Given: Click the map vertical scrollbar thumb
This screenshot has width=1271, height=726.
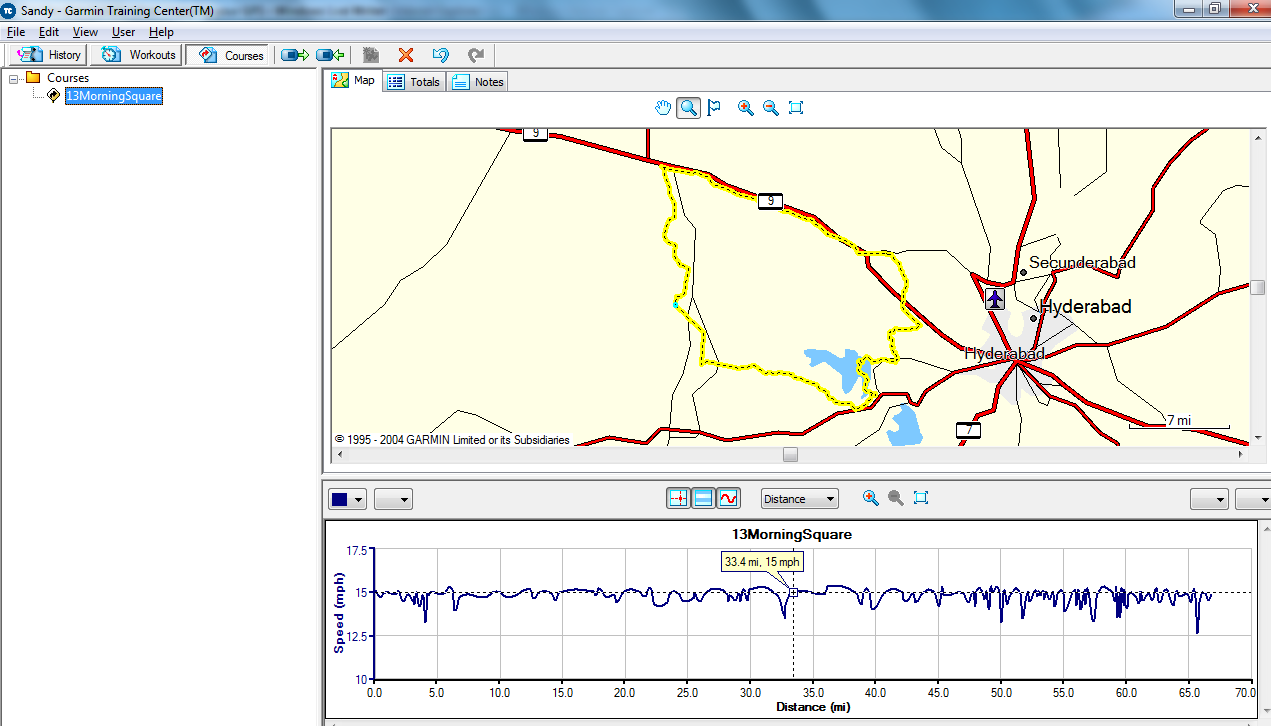Looking at the screenshot, I should (1258, 288).
